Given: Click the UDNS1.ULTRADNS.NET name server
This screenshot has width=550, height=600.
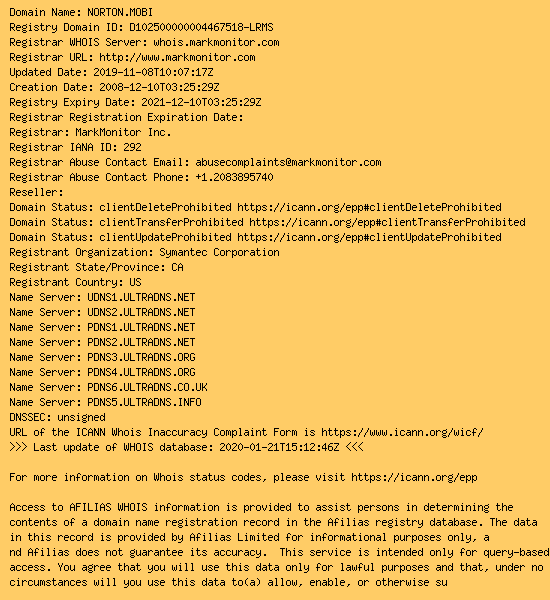Looking at the screenshot, I should [141, 297].
